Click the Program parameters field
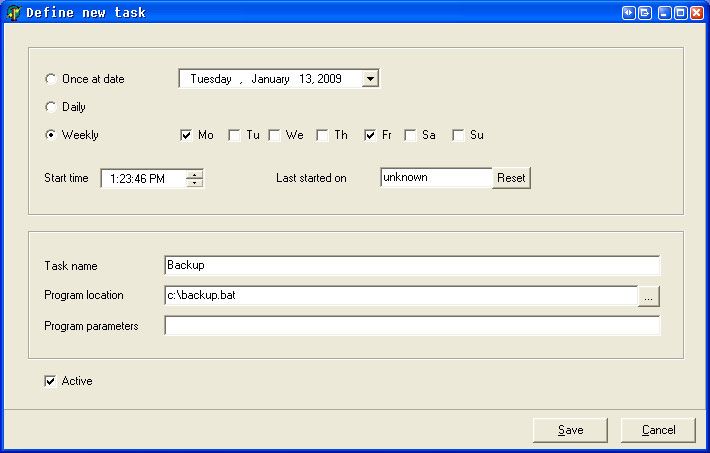Viewport: 710px width, 453px height. (x=412, y=326)
